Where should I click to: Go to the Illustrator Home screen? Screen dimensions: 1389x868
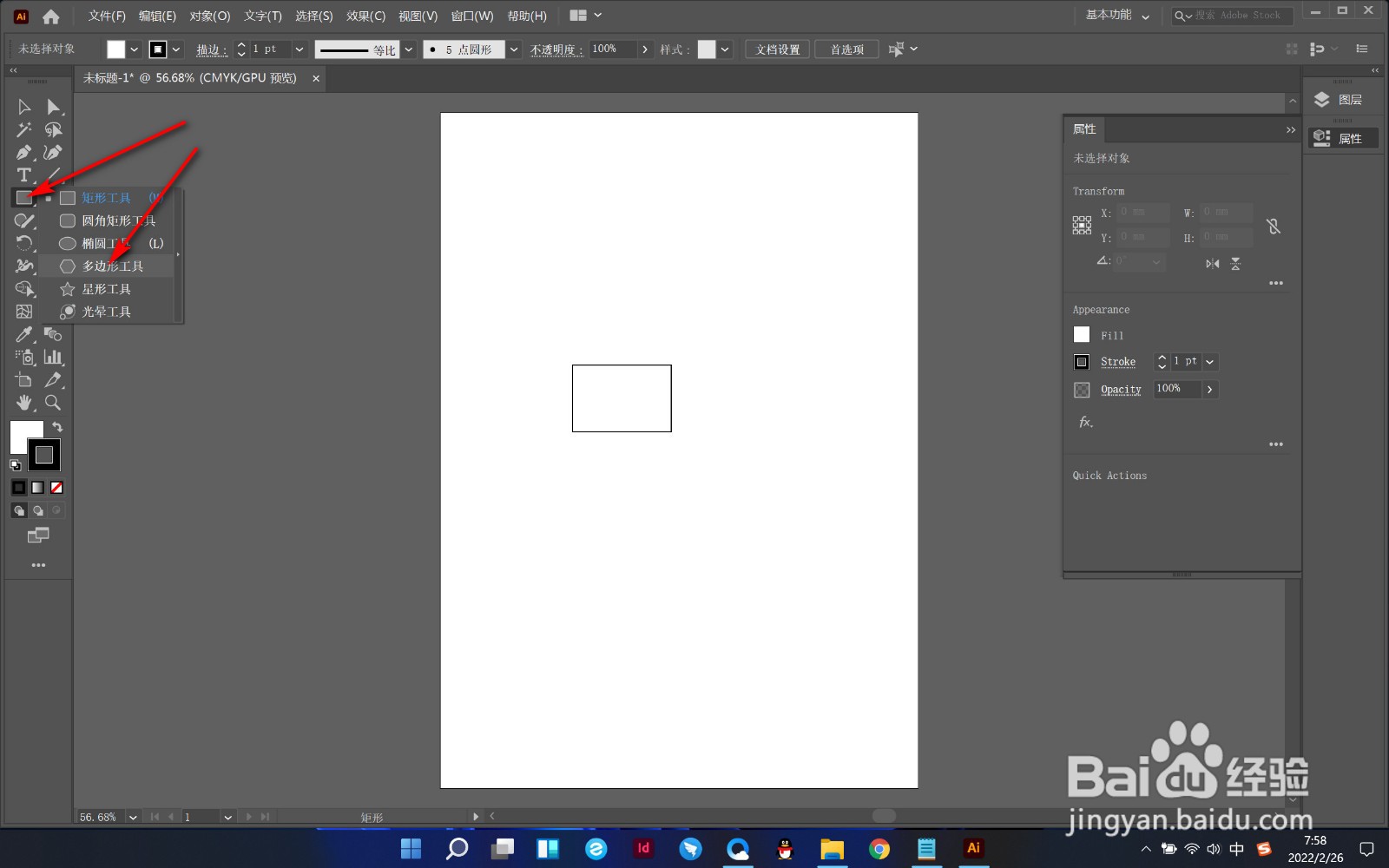(51, 16)
